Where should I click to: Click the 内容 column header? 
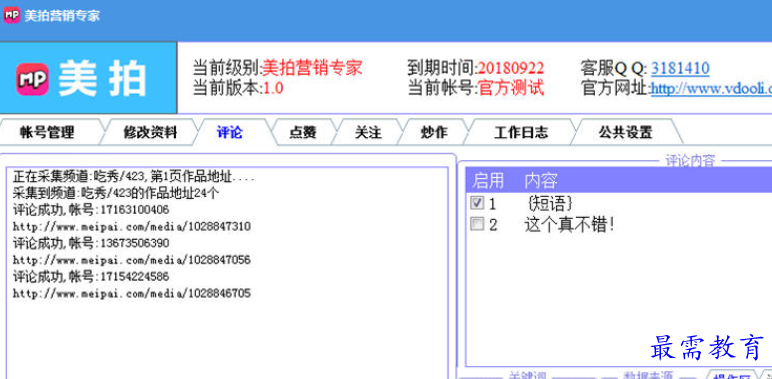click(x=541, y=181)
